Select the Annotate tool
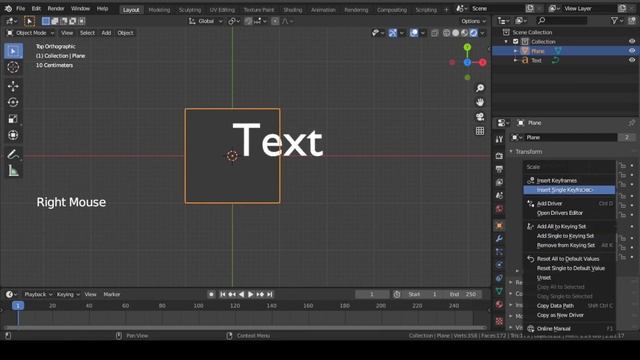 click(x=13, y=154)
